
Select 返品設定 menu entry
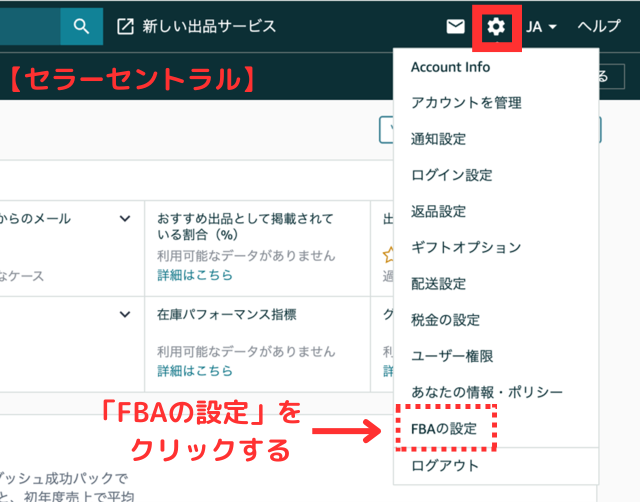coord(438,211)
